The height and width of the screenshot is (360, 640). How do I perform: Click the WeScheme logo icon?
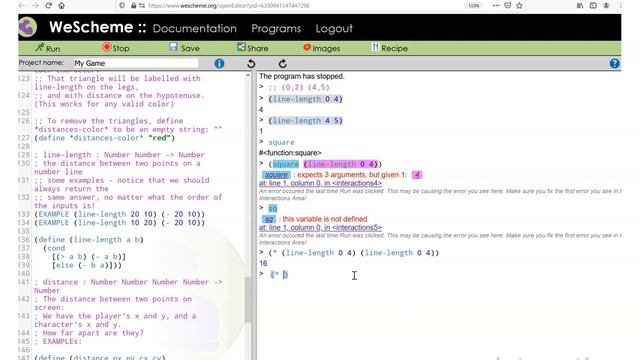pyautogui.click(x=28, y=27)
